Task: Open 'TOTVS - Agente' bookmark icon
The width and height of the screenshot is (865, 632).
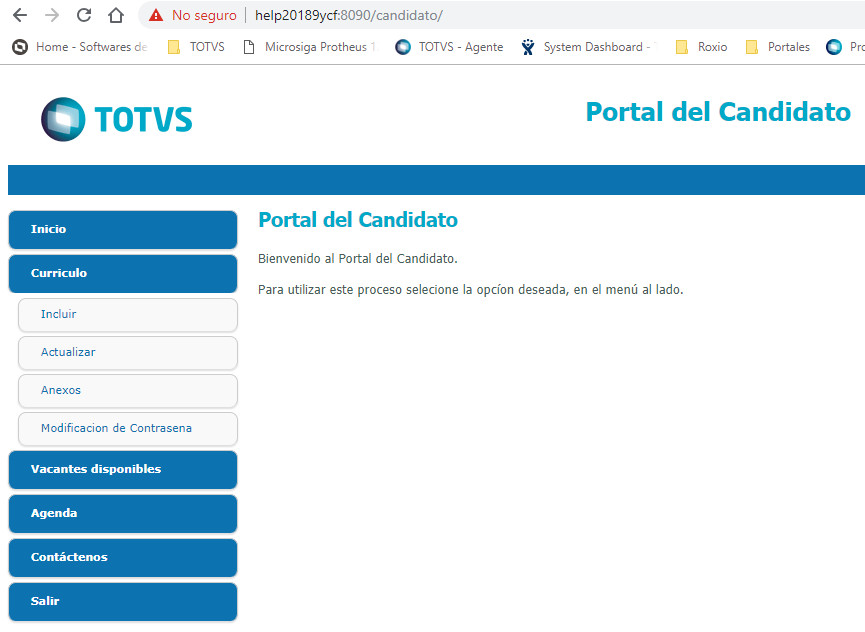Action: (x=403, y=47)
